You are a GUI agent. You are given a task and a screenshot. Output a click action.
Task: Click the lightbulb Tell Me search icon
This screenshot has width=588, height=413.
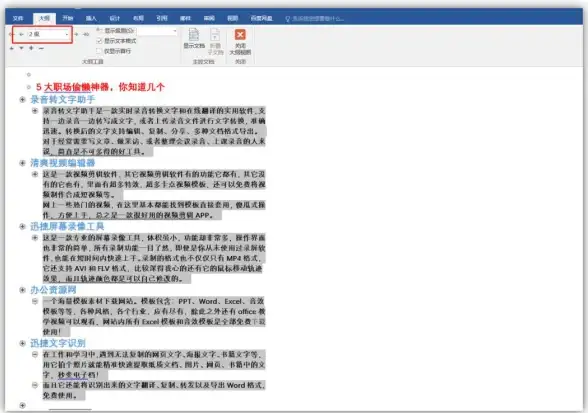tap(288, 18)
